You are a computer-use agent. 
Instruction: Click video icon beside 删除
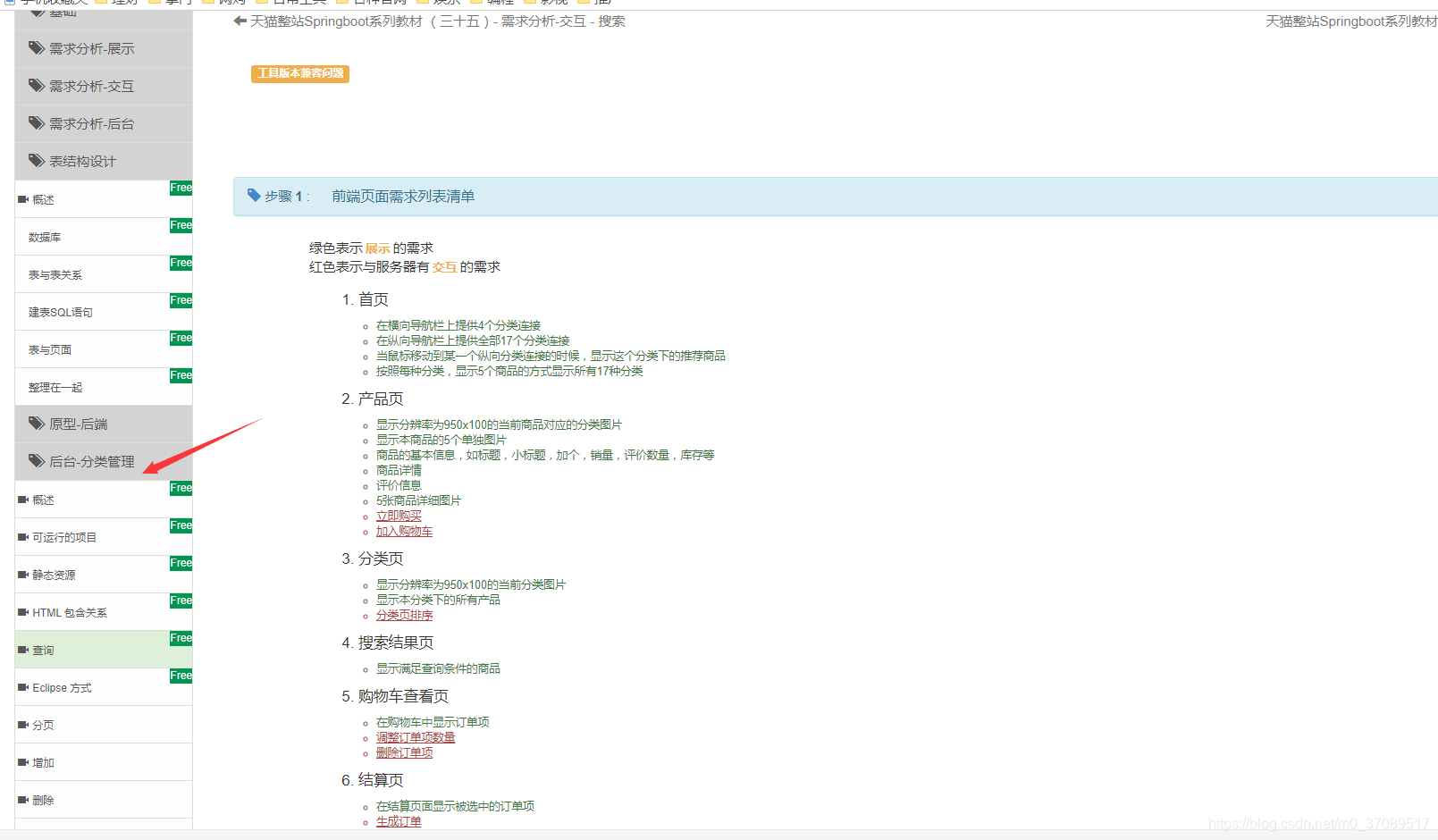23,800
